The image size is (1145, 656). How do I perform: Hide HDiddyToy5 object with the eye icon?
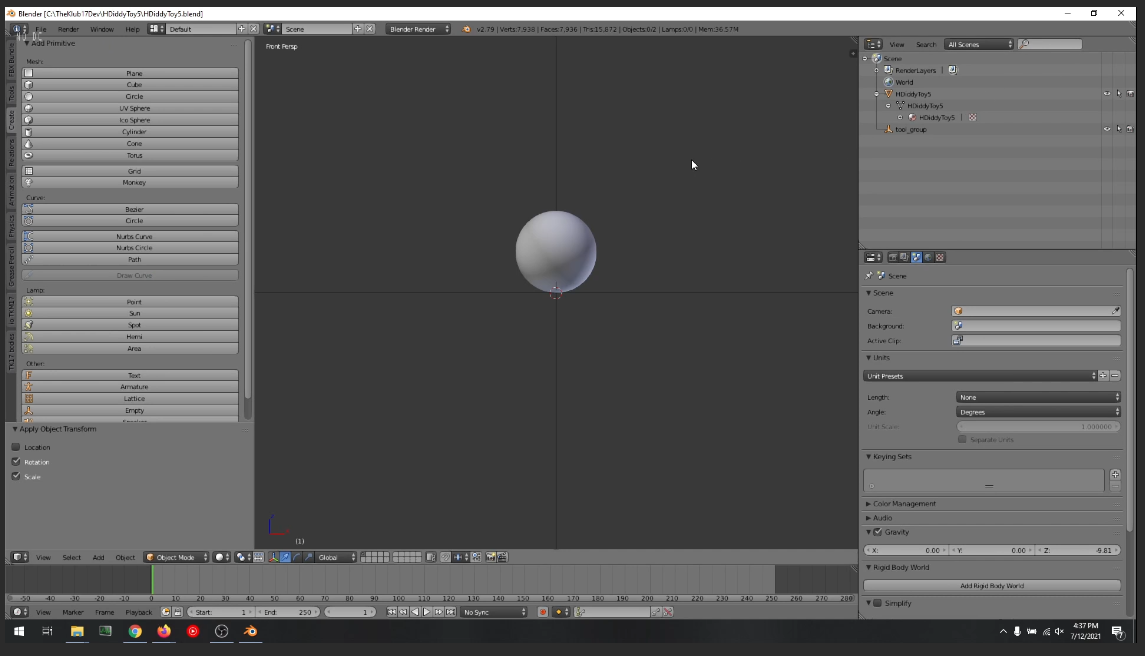click(x=1107, y=94)
